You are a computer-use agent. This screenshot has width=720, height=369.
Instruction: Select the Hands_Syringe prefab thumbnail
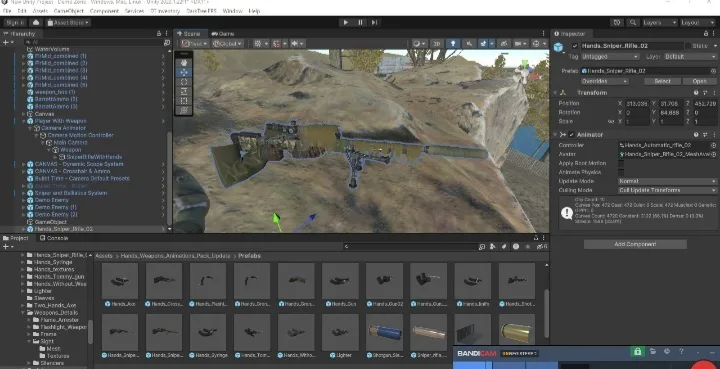pyautogui.click(x=208, y=332)
